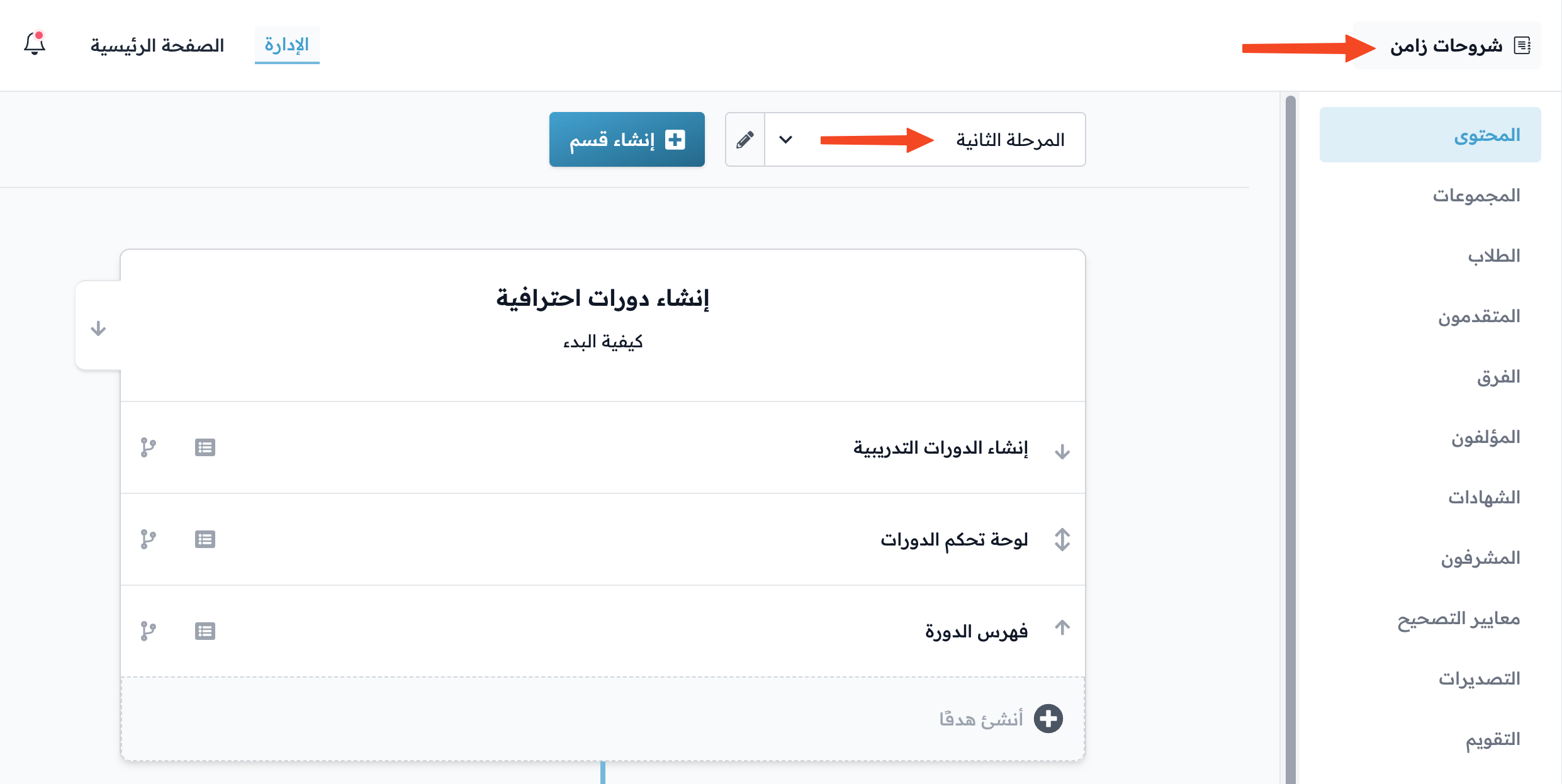Open الشهادات in the sidebar
Viewport: 1562px width, 784px height.
[1484, 498]
